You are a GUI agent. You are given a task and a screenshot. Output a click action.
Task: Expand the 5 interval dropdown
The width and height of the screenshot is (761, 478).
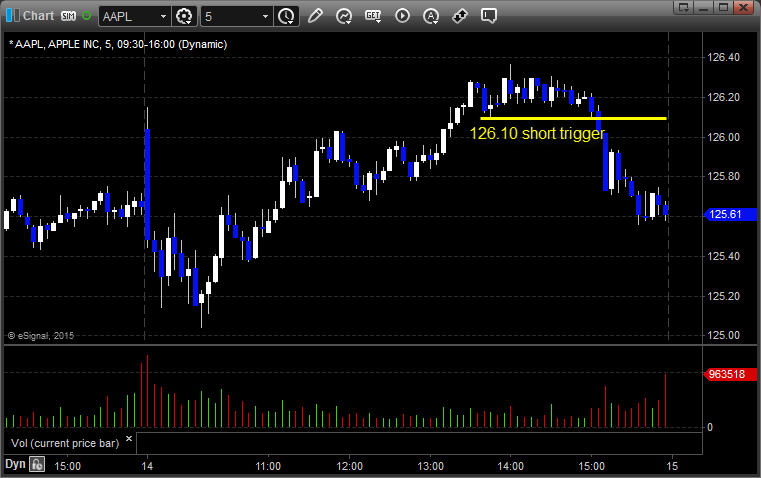click(265, 16)
